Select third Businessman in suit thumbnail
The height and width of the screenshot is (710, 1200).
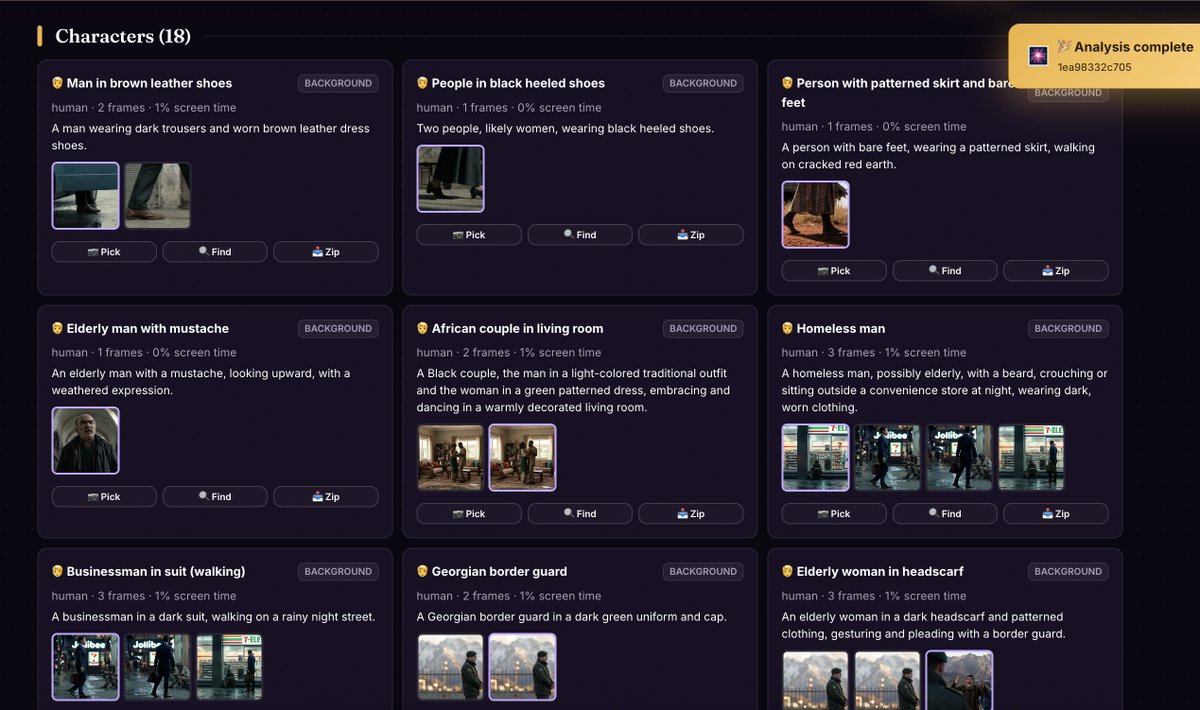[230, 667]
